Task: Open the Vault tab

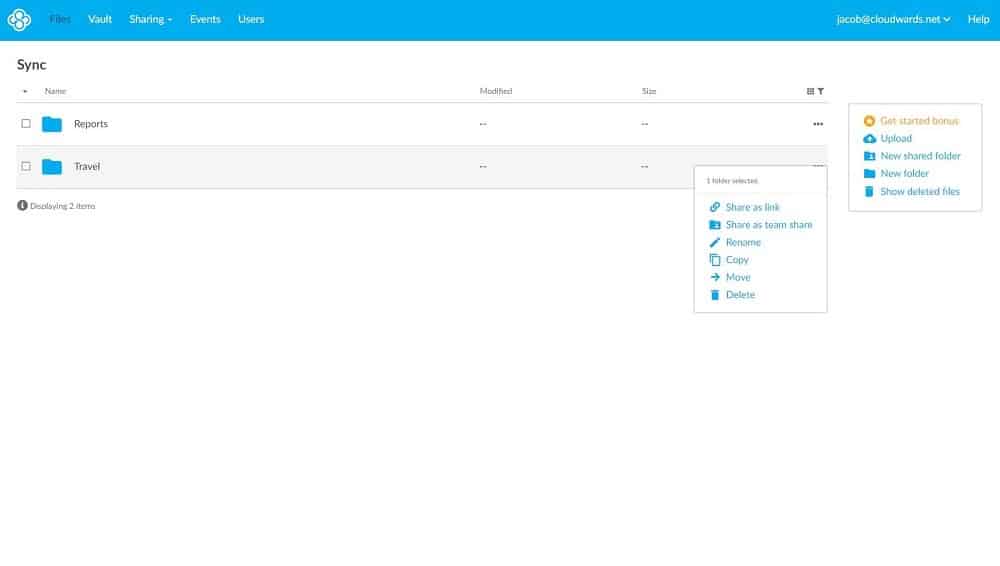Action: tap(99, 19)
